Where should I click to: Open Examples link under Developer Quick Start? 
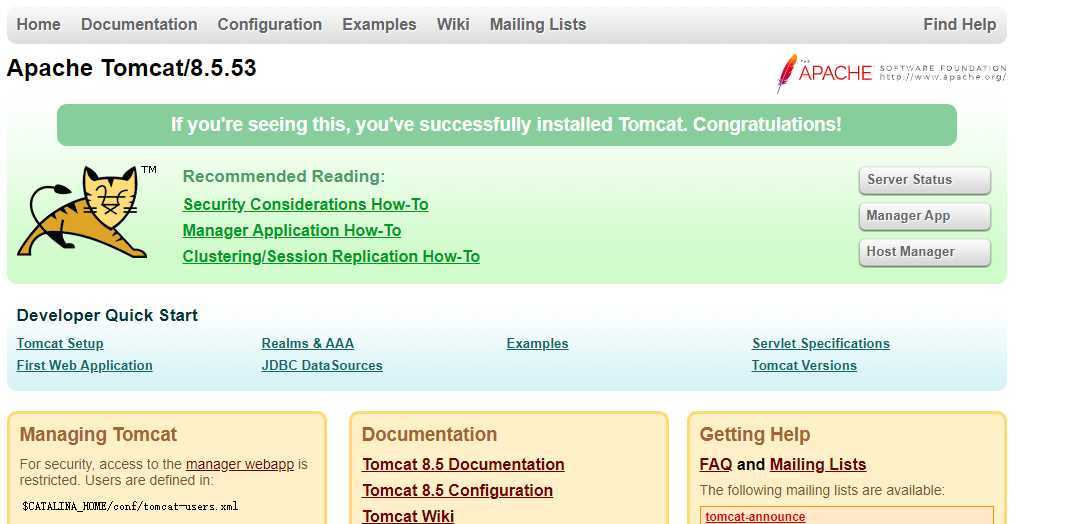(x=537, y=343)
